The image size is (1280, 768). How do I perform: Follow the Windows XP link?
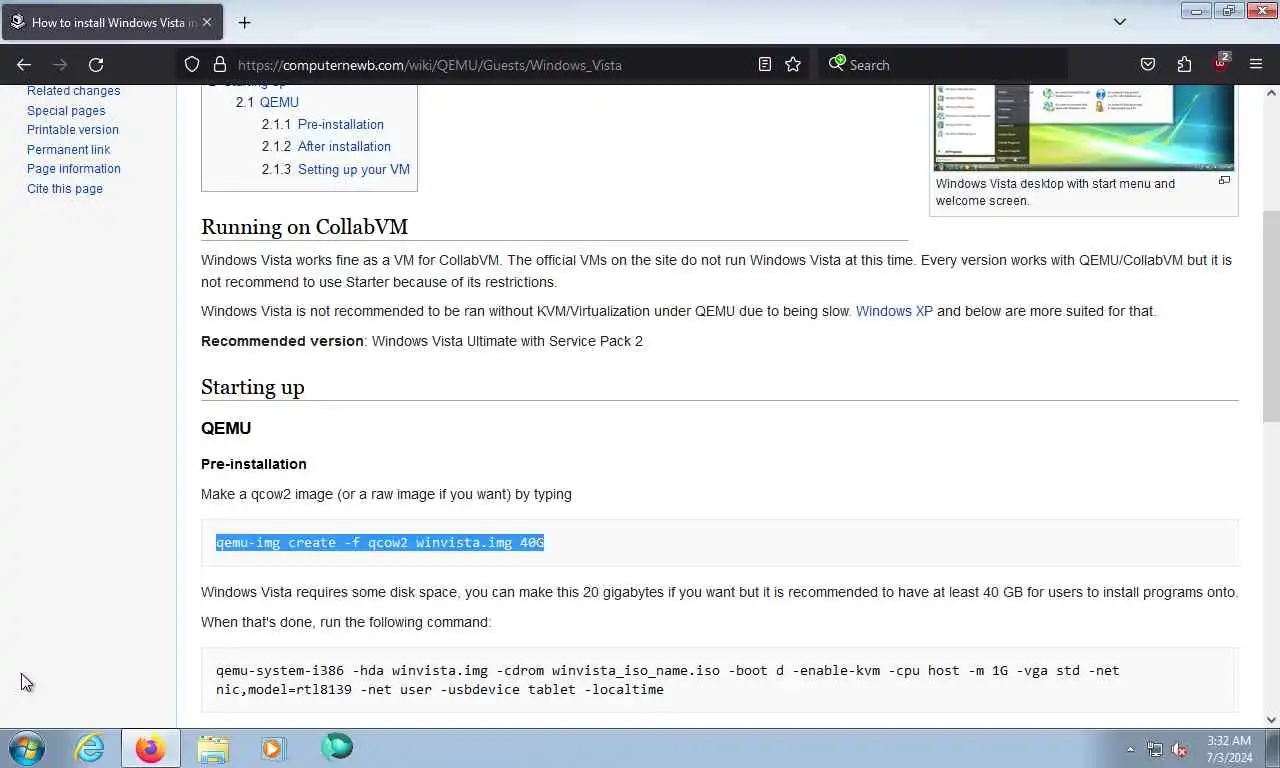(x=894, y=311)
